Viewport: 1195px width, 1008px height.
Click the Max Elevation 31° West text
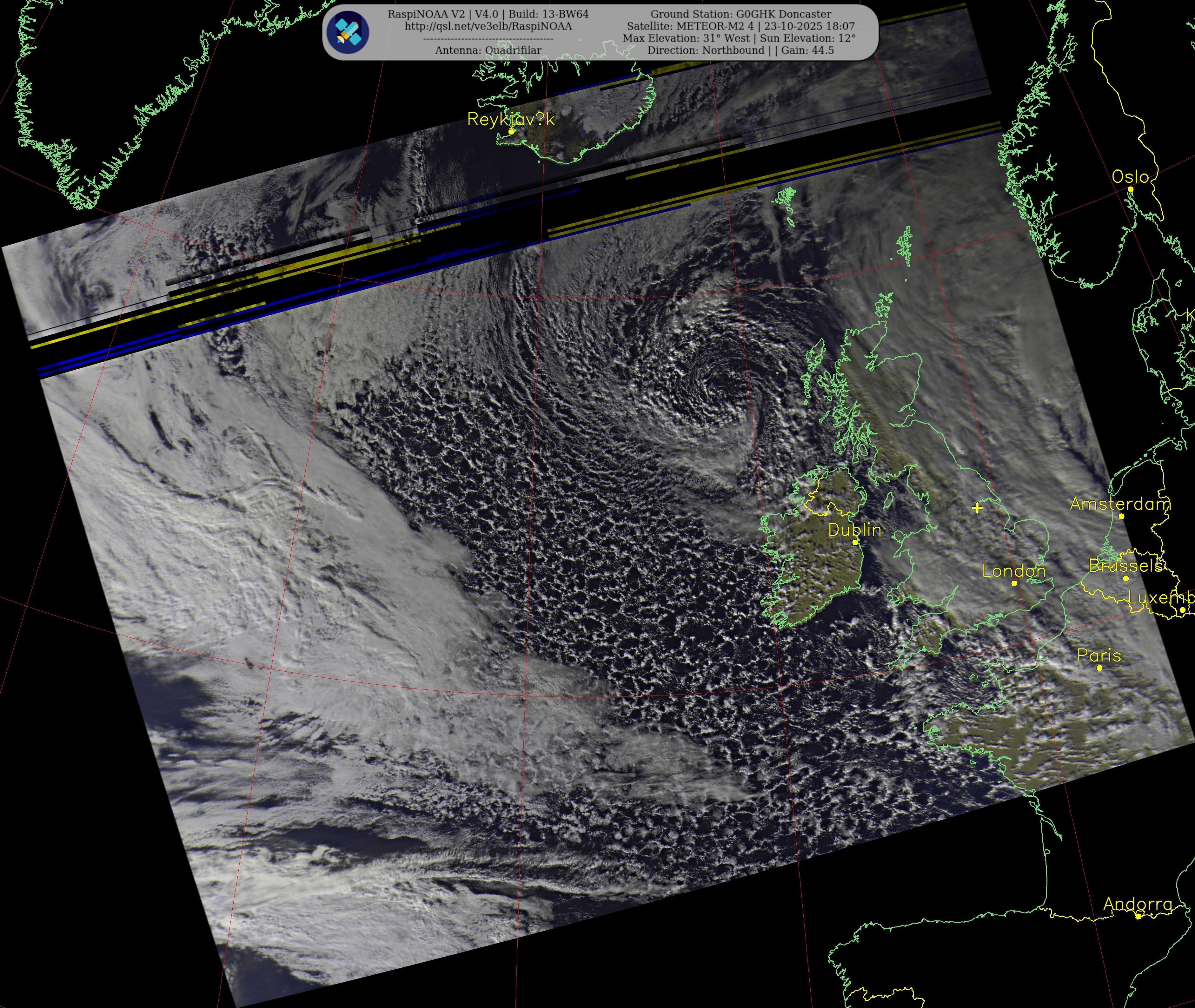686,38
